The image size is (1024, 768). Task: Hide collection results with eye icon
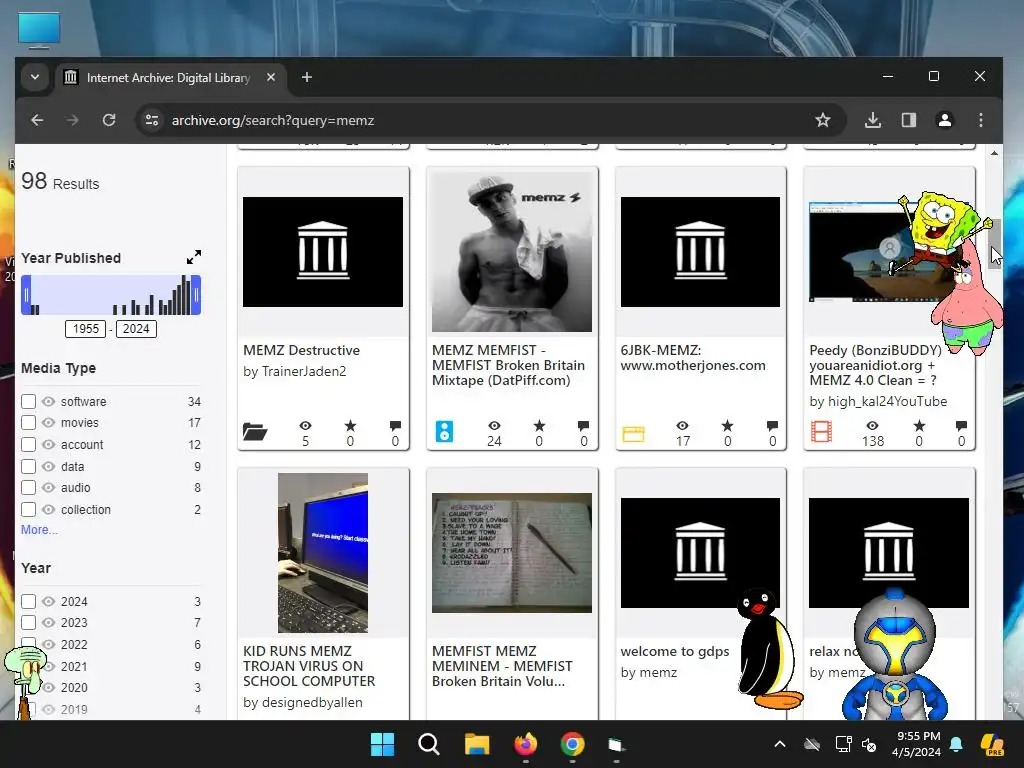pos(48,509)
